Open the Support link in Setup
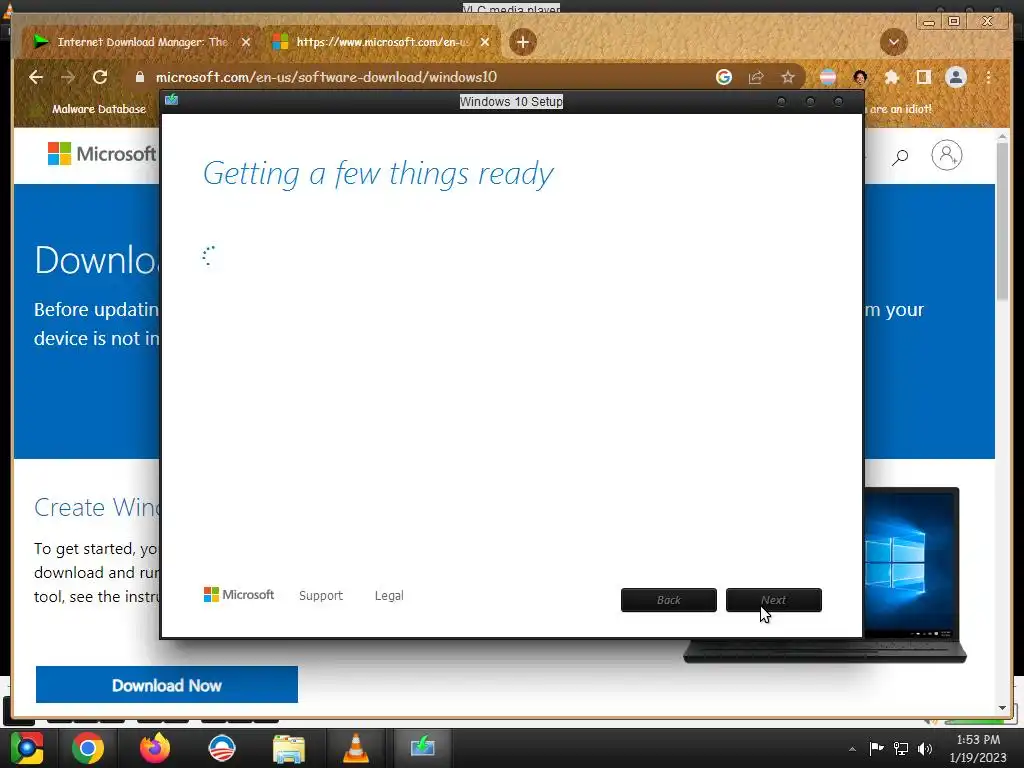The height and width of the screenshot is (768, 1024). [x=321, y=596]
